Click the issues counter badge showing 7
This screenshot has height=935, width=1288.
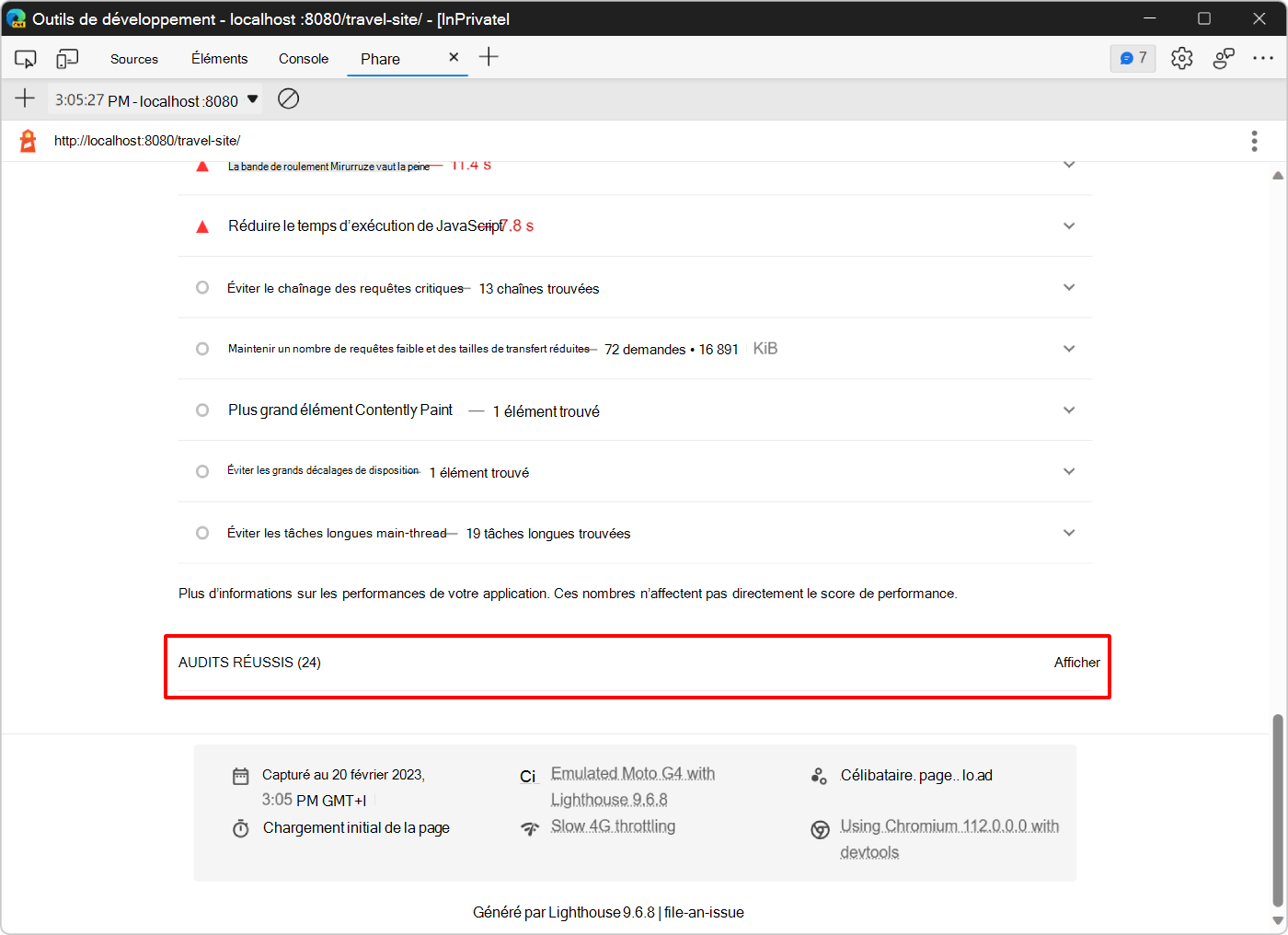[x=1133, y=58]
